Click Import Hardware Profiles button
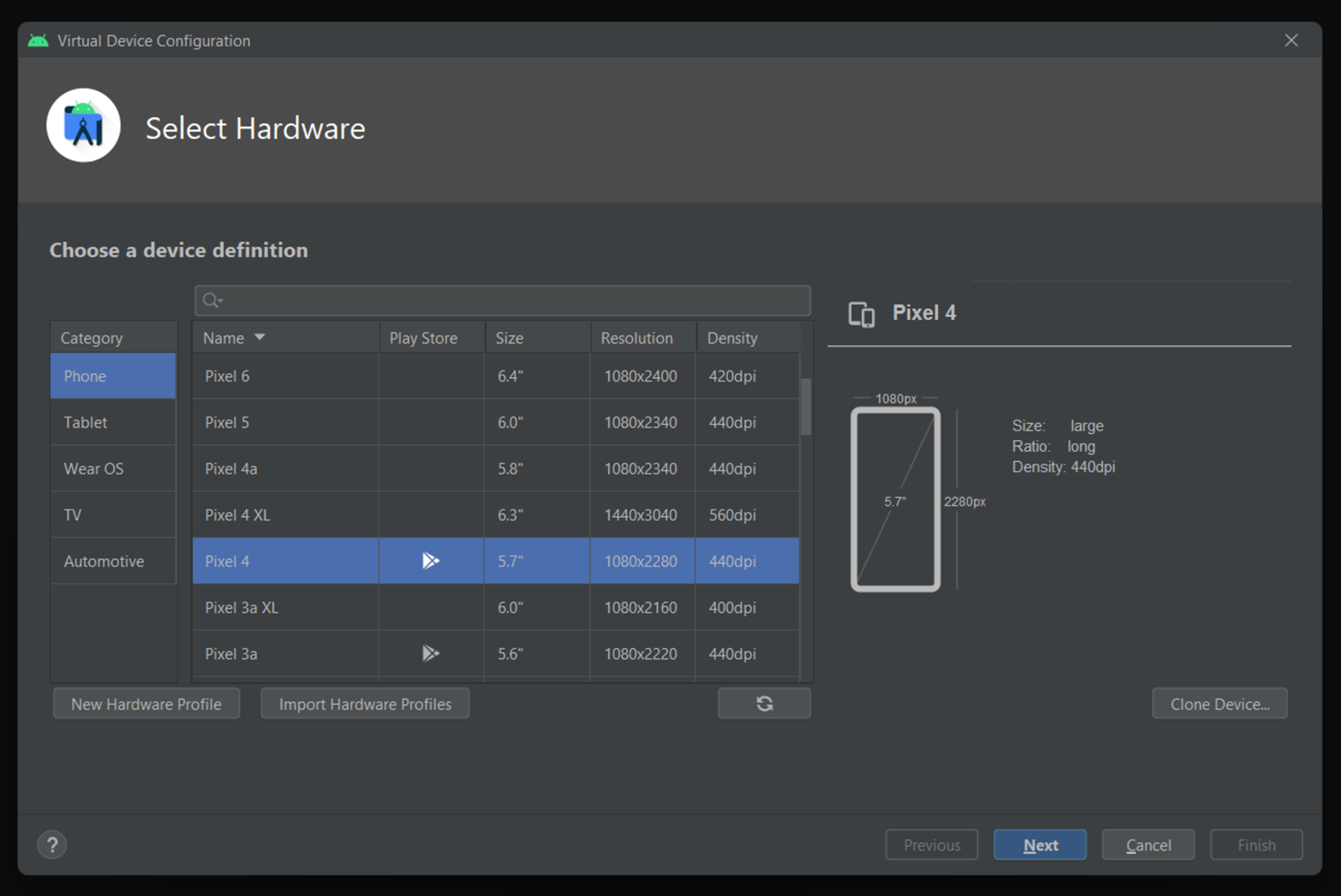This screenshot has height=896, width=1341. tap(365, 704)
